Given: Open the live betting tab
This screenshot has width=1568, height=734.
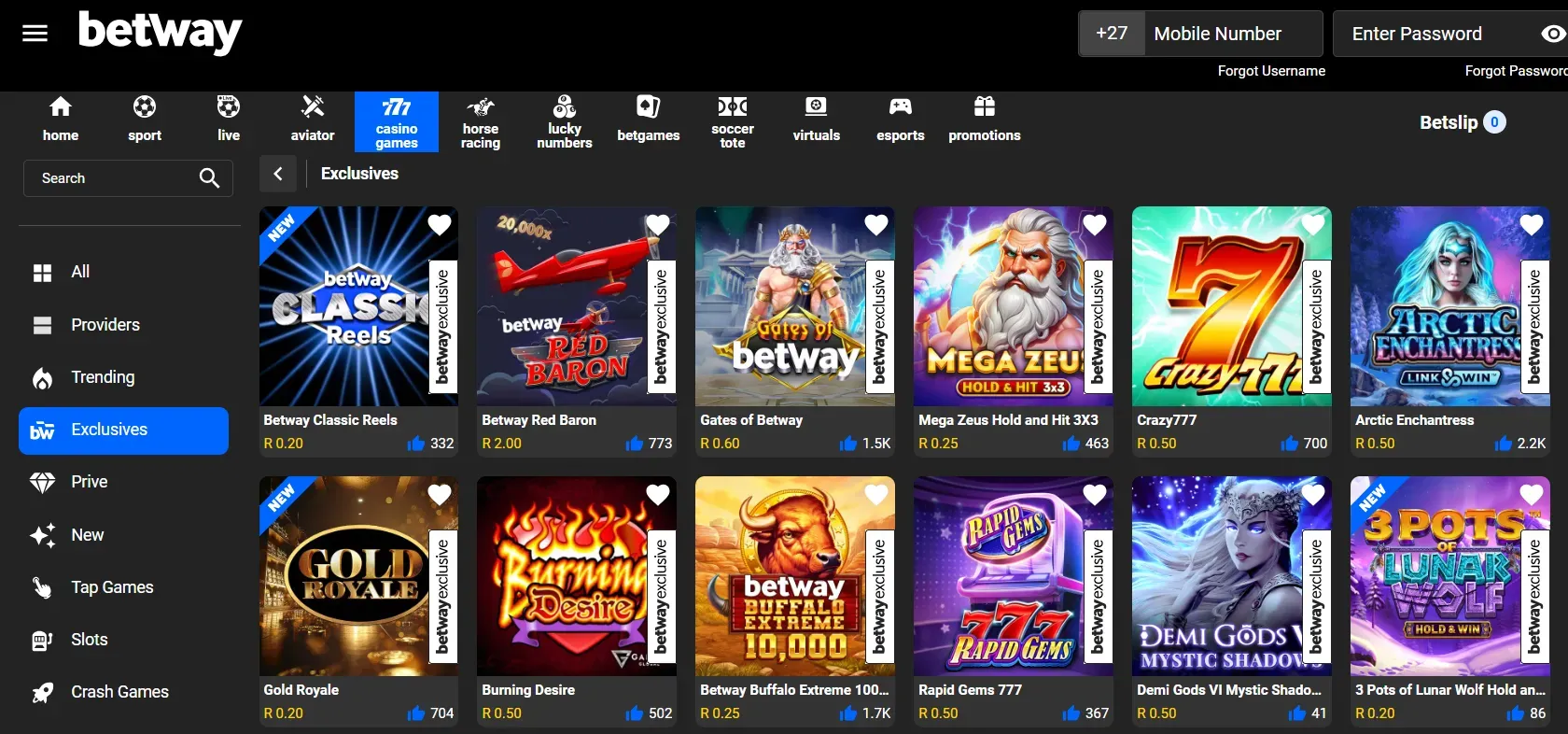Looking at the screenshot, I should pos(229,120).
